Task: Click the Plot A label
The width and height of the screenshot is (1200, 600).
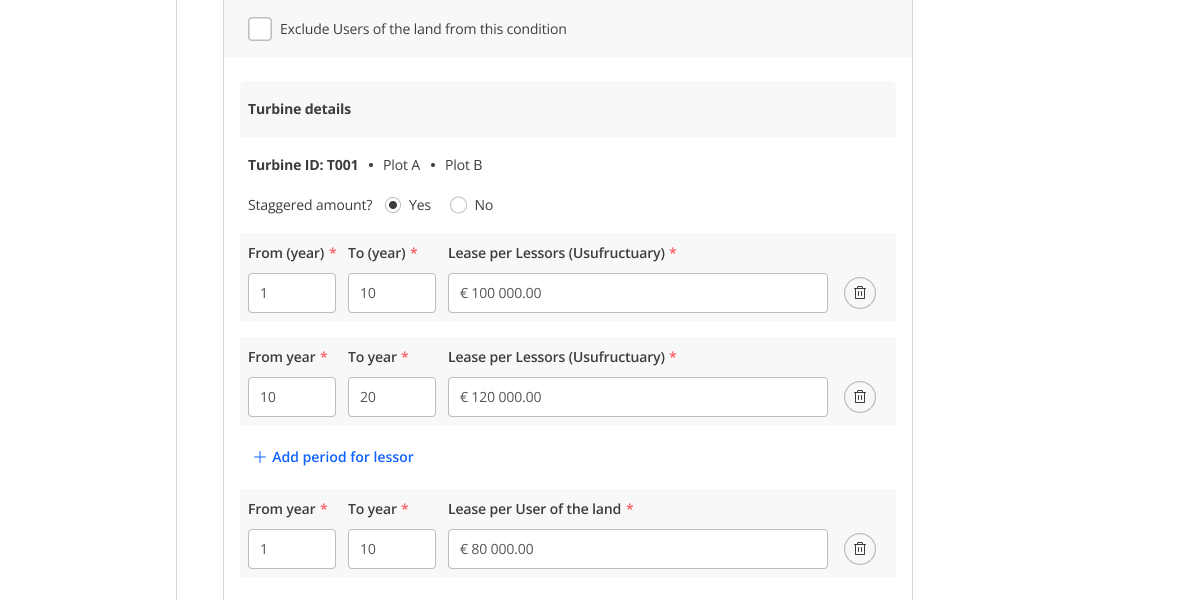Action: [401, 165]
